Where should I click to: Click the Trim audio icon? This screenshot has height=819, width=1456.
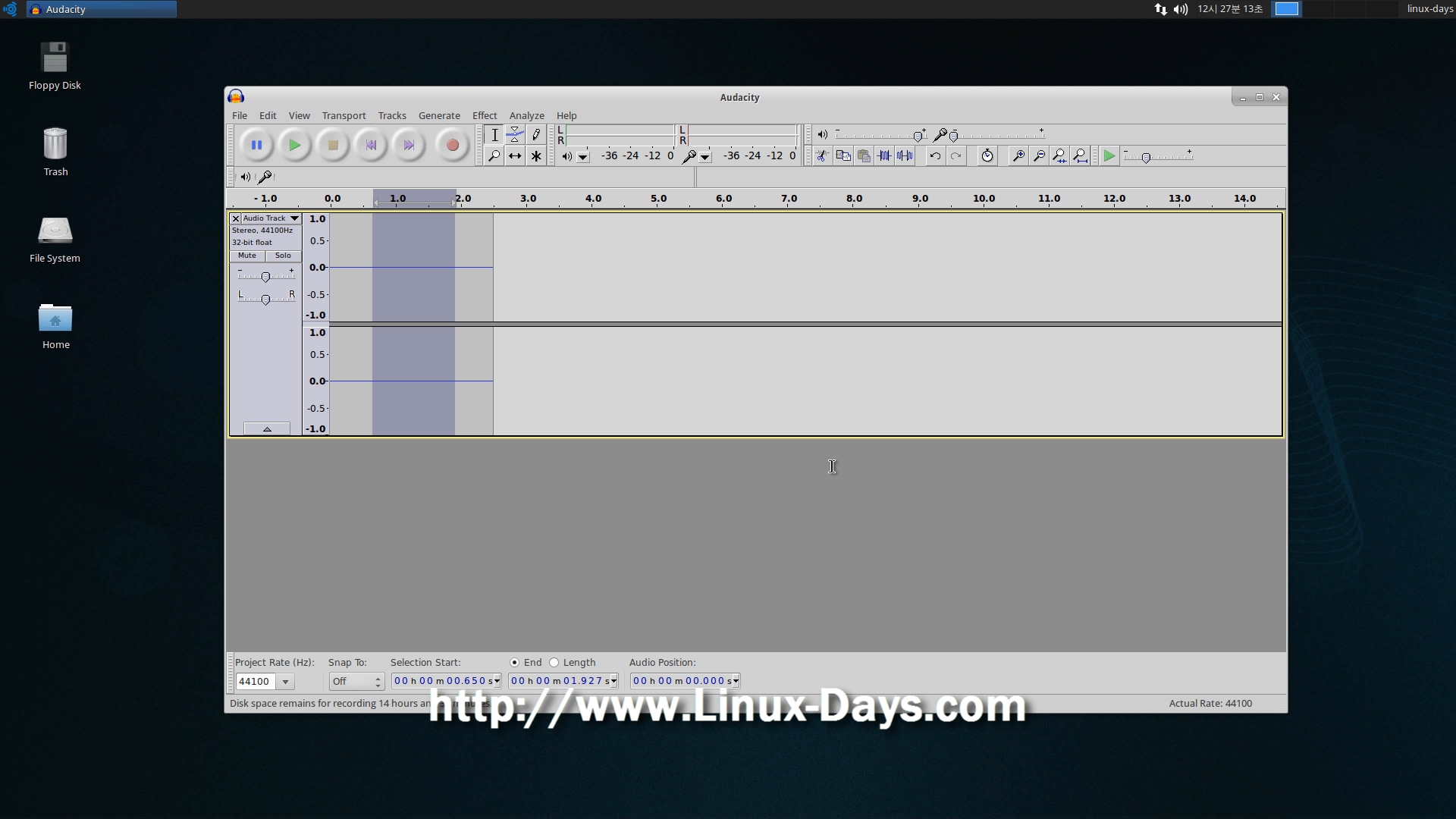pos(884,155)
